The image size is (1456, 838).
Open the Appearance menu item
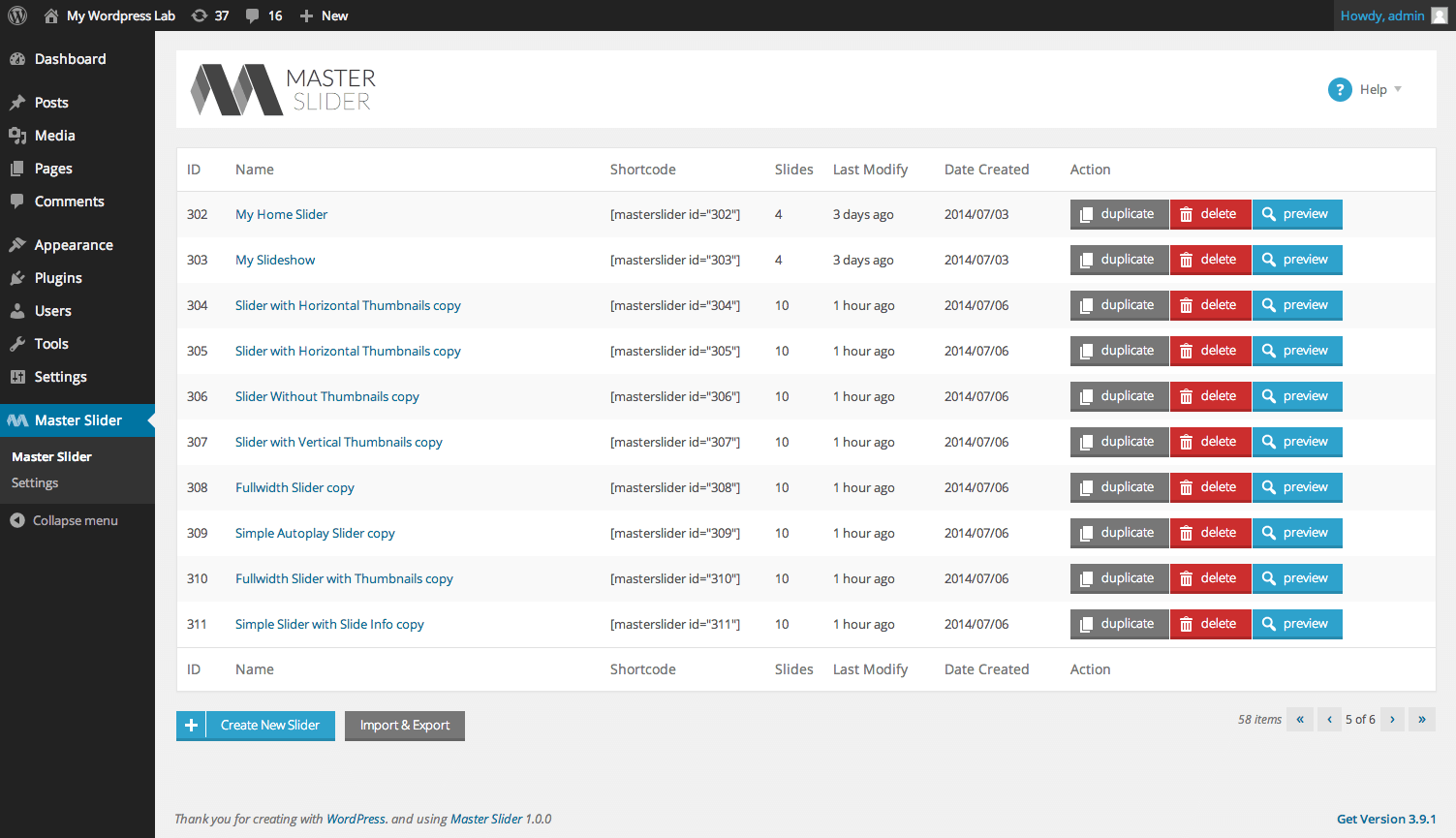77,245
